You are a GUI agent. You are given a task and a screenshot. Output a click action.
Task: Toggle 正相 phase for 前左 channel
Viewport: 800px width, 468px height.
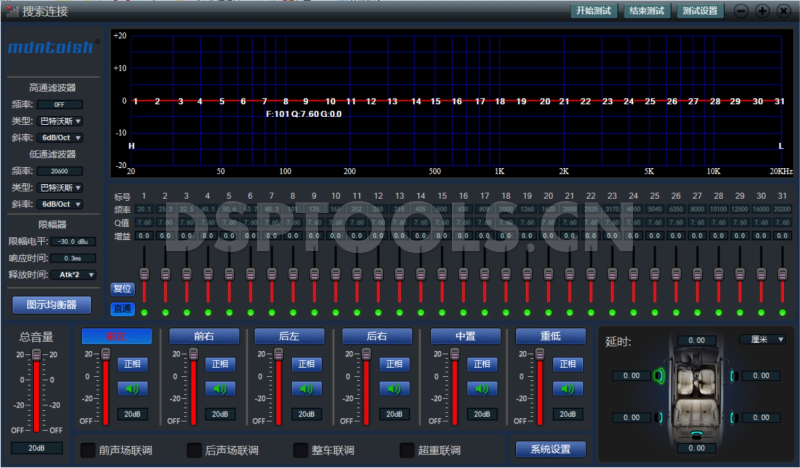click(x=133, y=364)
